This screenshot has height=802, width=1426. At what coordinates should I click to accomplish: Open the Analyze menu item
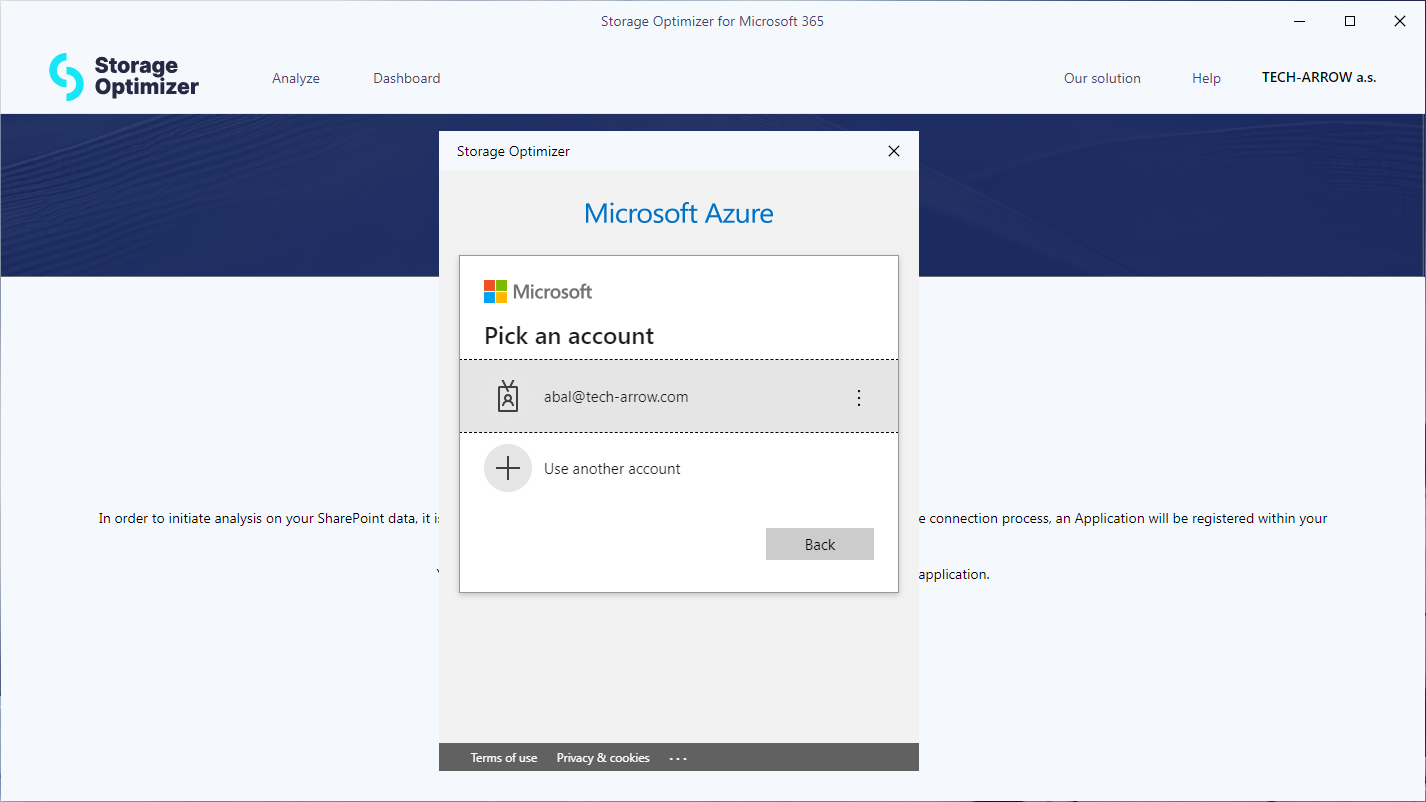click(x=296, y=78)
